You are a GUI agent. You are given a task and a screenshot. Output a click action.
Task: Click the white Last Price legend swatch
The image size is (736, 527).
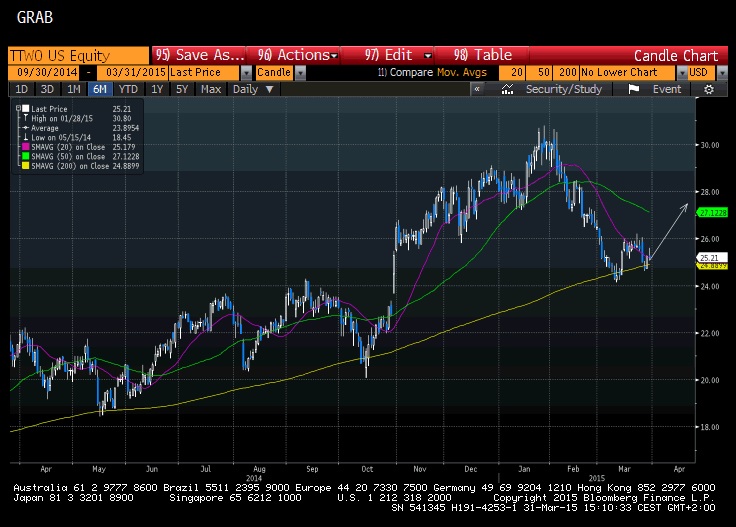[x=26, y=108]
